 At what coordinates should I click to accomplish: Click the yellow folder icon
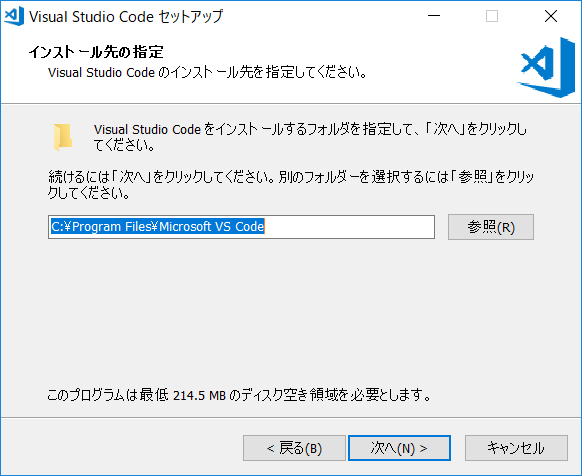pos(63,137)
